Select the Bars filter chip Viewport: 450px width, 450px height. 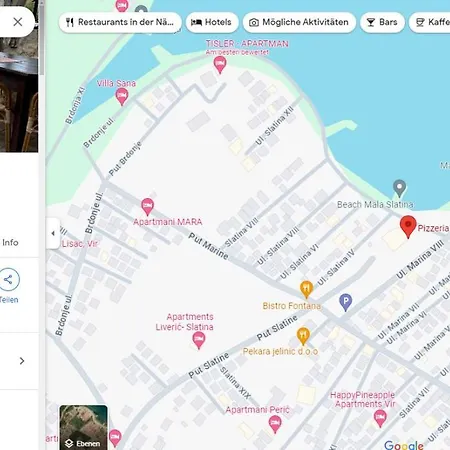pos(382,22)
